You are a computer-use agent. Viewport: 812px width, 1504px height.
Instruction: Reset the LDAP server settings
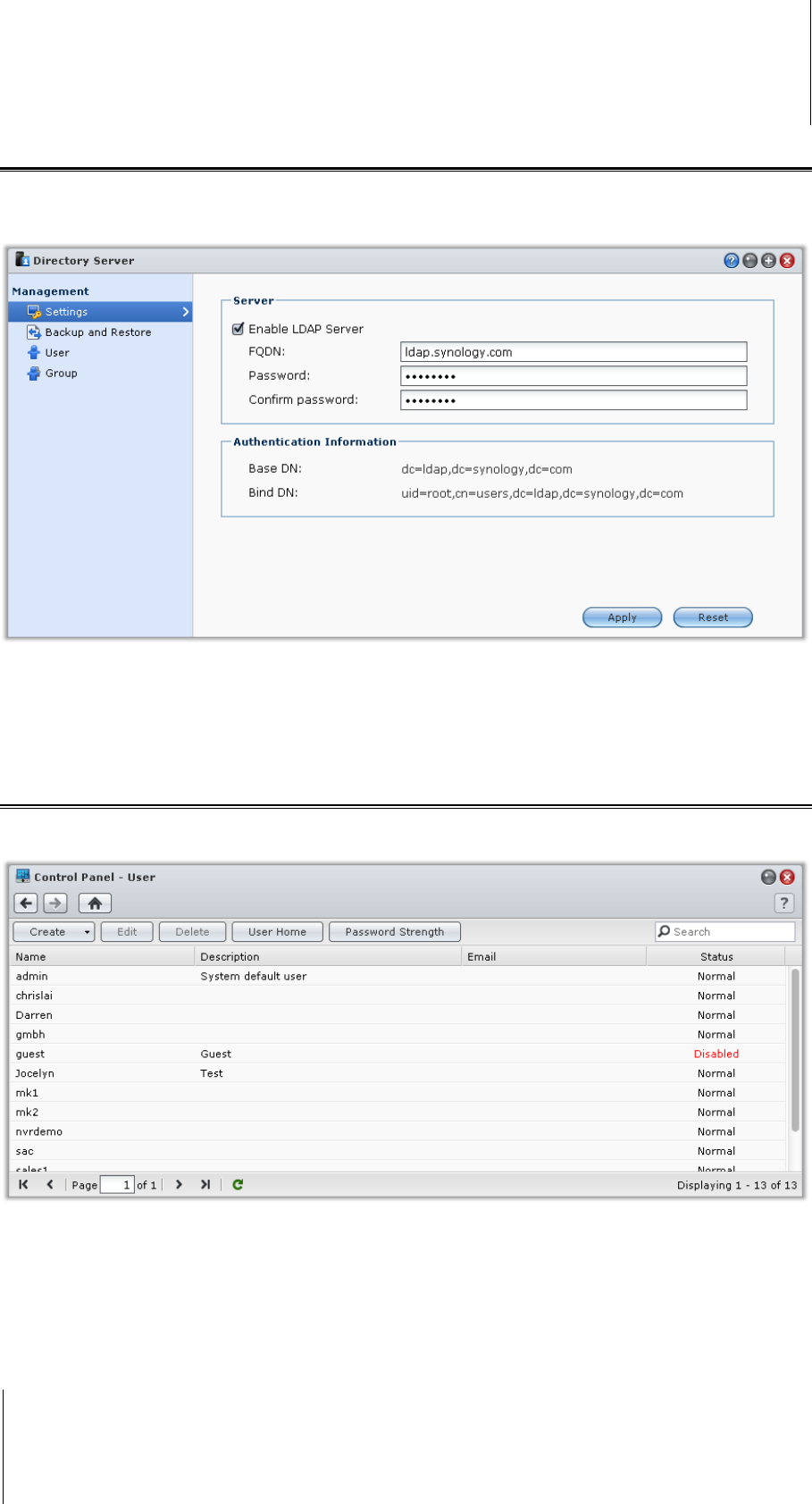point(713,618)
